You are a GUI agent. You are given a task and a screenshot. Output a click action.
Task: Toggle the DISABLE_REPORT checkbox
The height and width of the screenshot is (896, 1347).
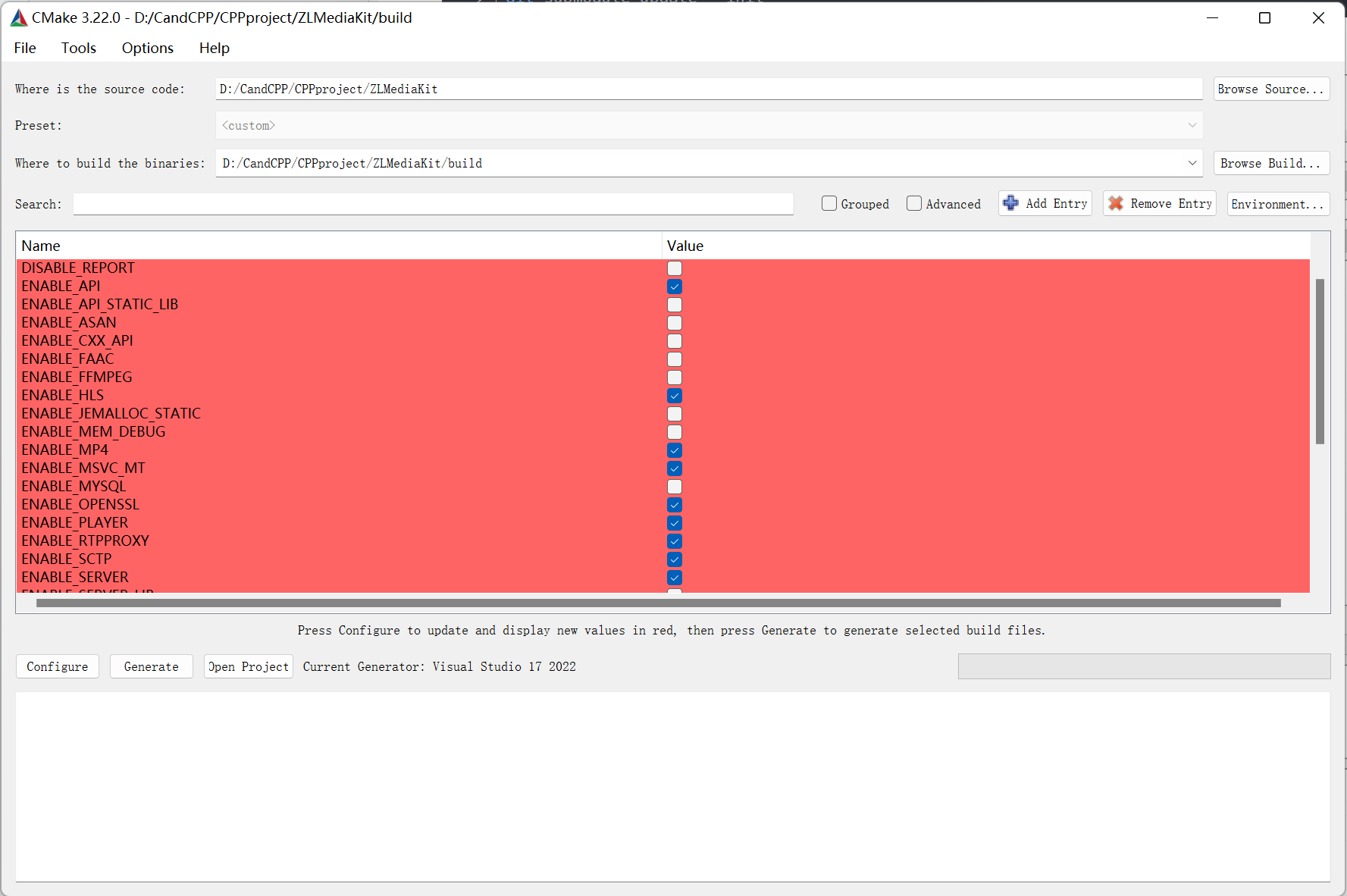pos(675,268)
